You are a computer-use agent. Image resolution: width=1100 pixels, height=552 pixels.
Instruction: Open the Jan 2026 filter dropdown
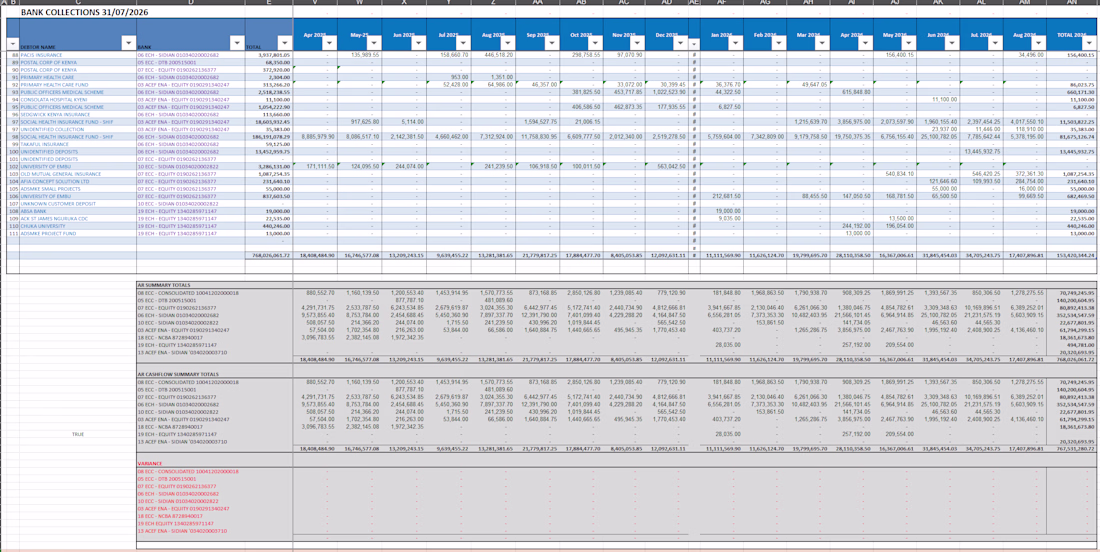coord(737,43)
